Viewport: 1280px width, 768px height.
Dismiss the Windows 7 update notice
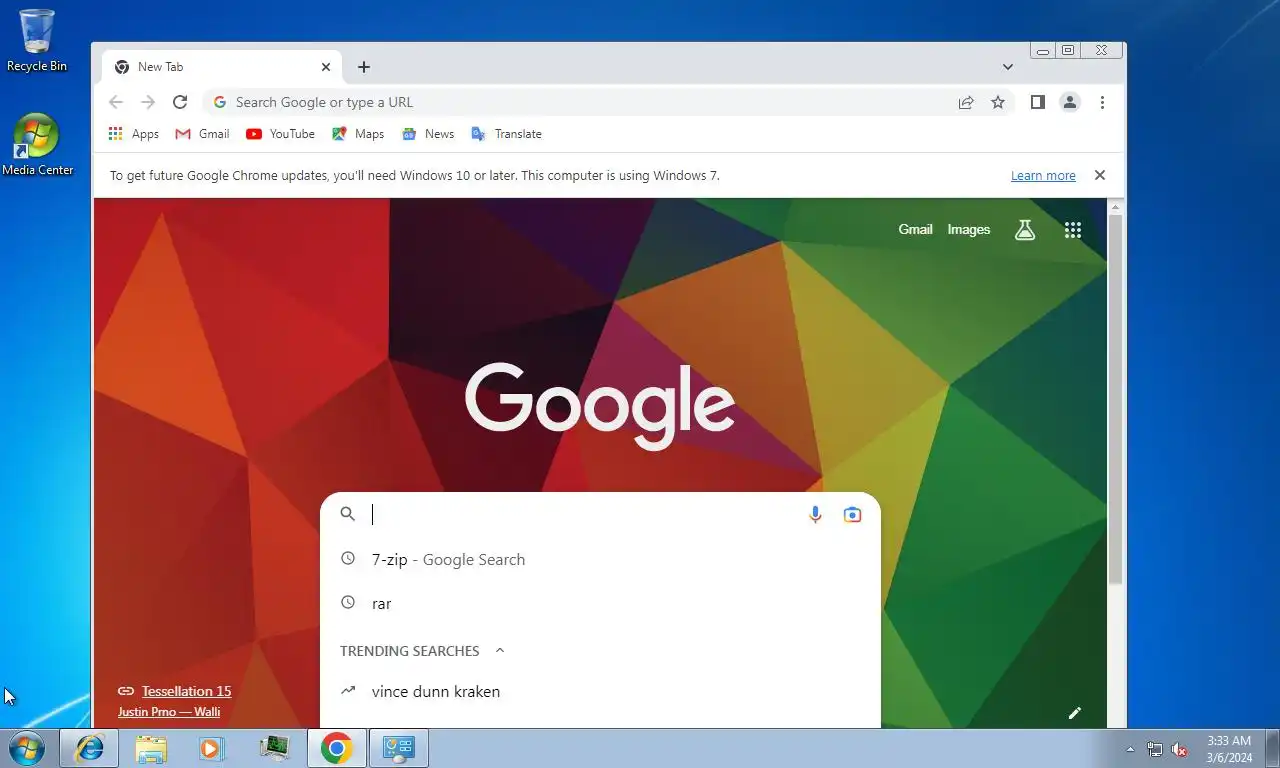coord(1100,175)
